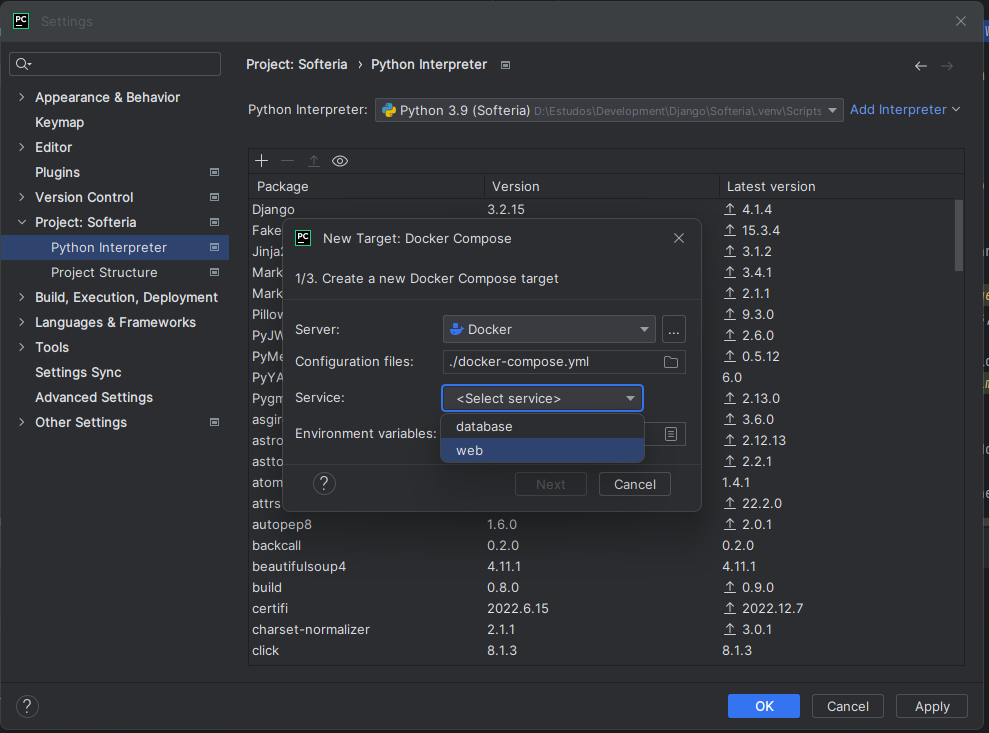Click the add package plus icon
Viewport: 989px width, 733px height.
click(262, 161)
